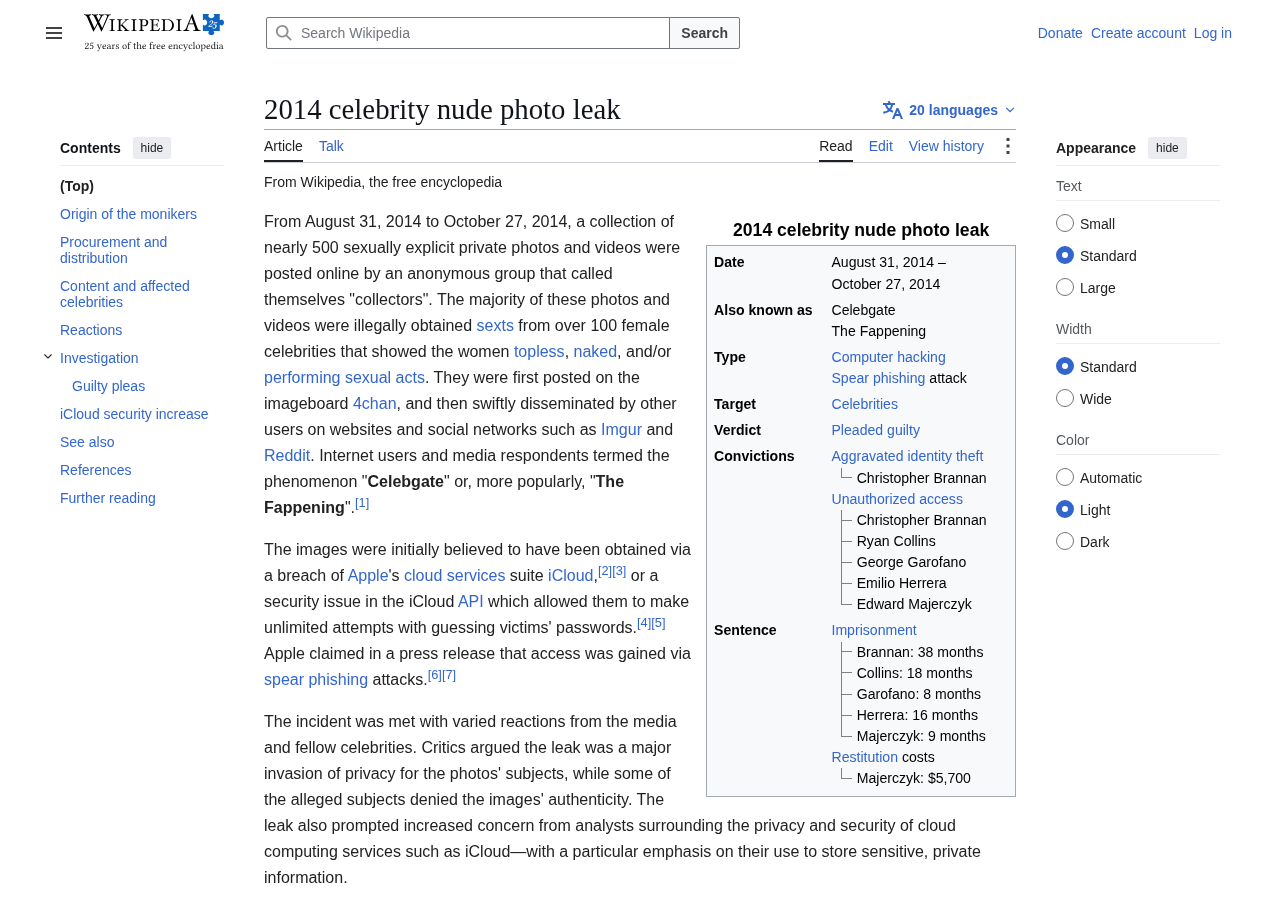Image resolution: width=1280 pixels, height=900 pixels.
Task: Collapse the Investigation section toggle arrow
Action: pyautogui.click(x=48, y=357)
